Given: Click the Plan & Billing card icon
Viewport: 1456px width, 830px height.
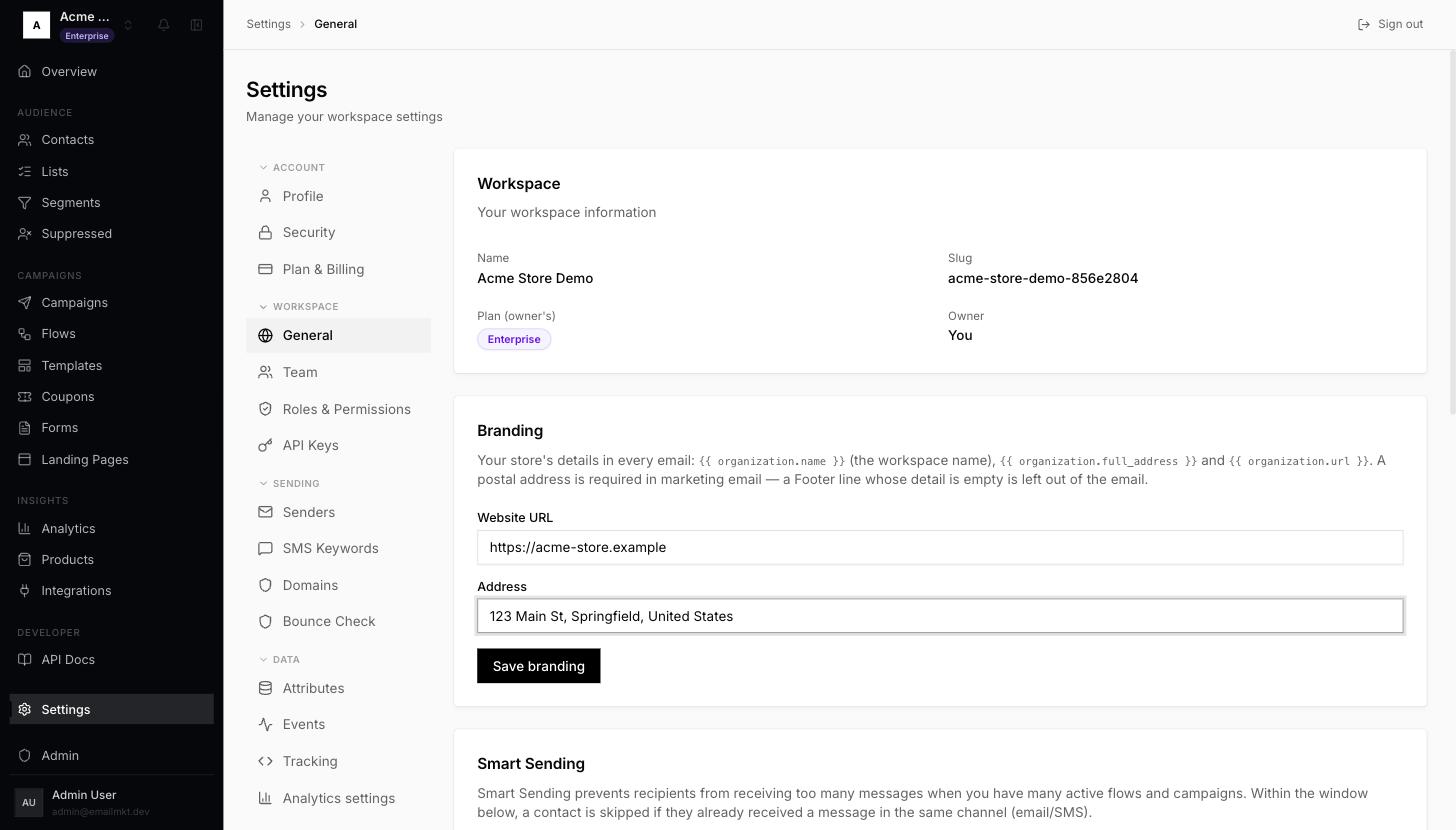Looking at the screenshot, I should [x=265, y=270].
